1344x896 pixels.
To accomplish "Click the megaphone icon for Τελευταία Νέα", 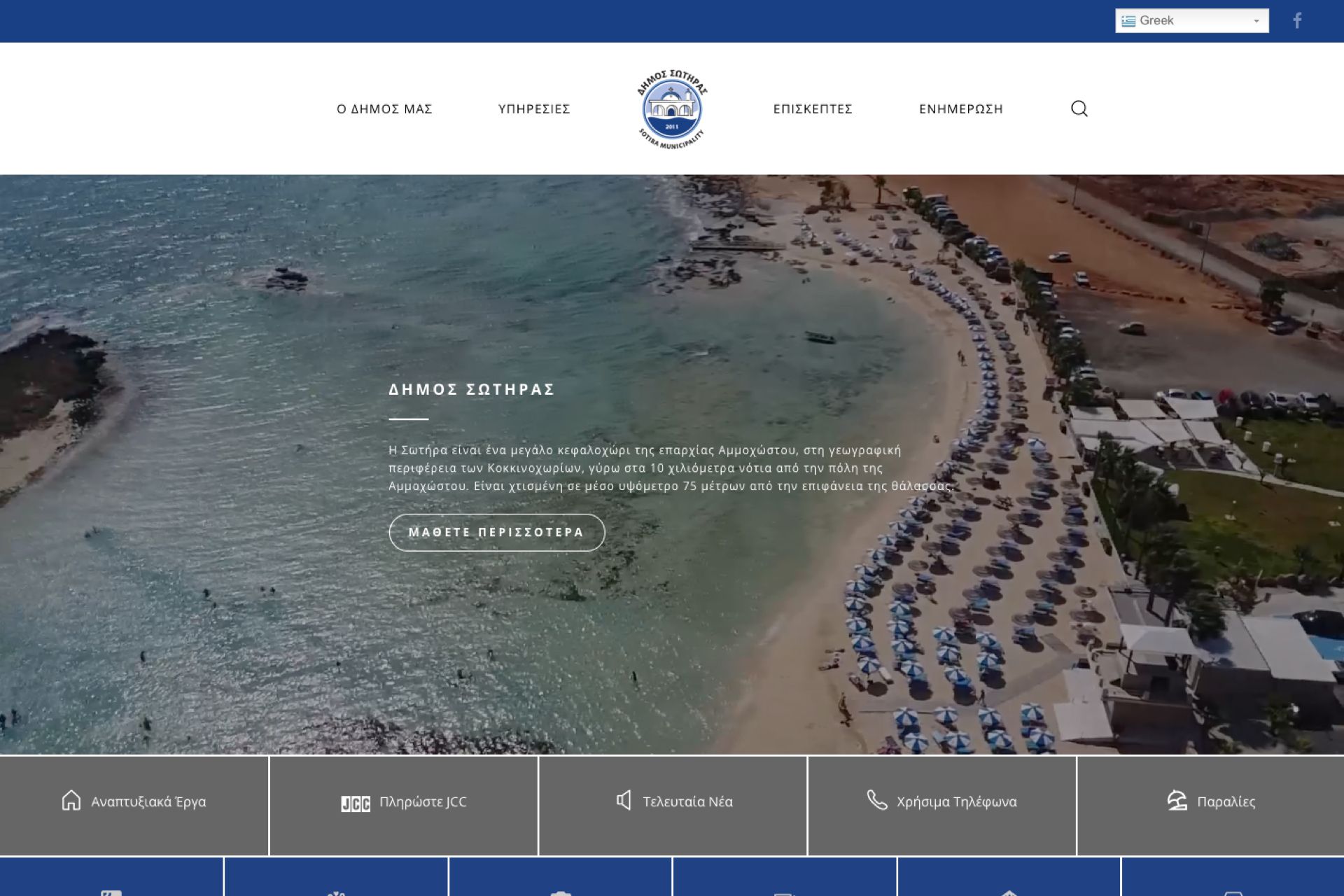I will (624, 800).
